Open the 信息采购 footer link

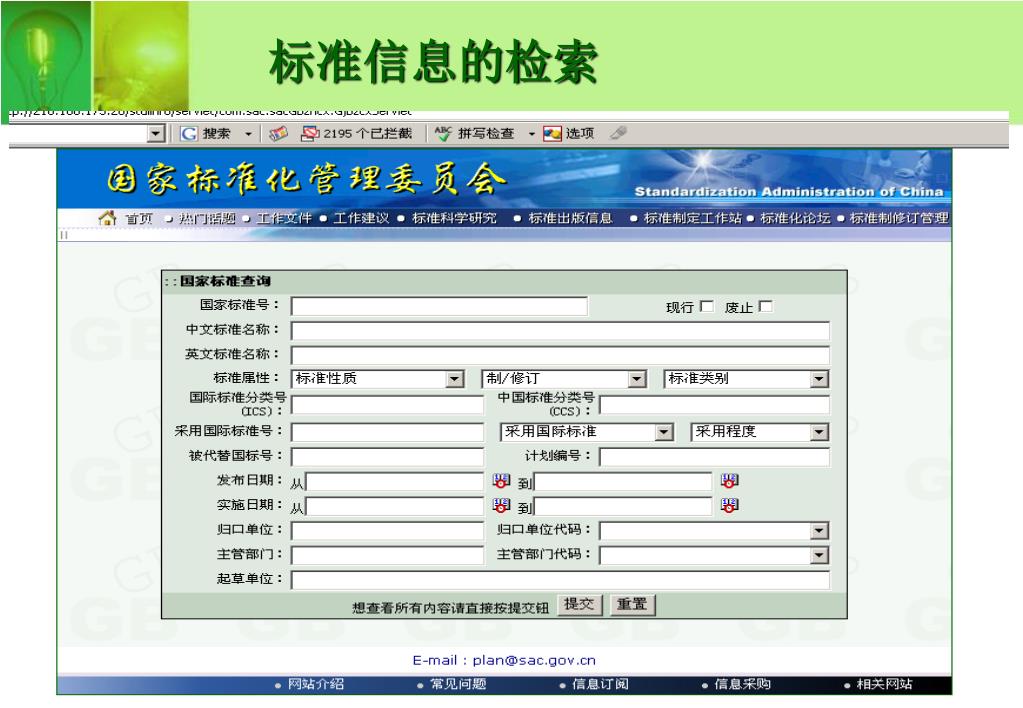pyautogui.click(x=742, y=685)
